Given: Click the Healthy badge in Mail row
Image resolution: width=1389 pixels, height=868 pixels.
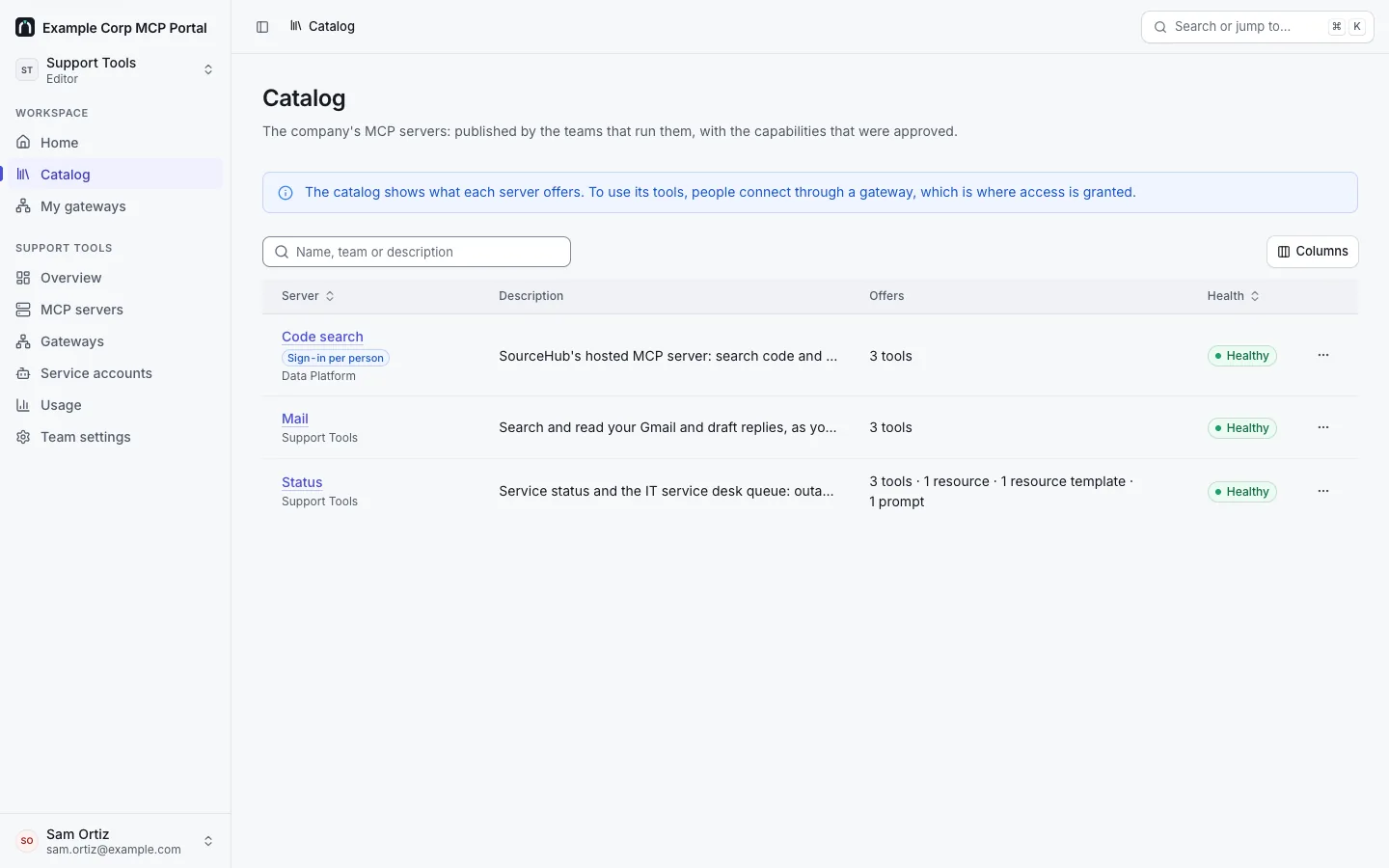Looking at the screenshot, I should tap(1242, 428).
